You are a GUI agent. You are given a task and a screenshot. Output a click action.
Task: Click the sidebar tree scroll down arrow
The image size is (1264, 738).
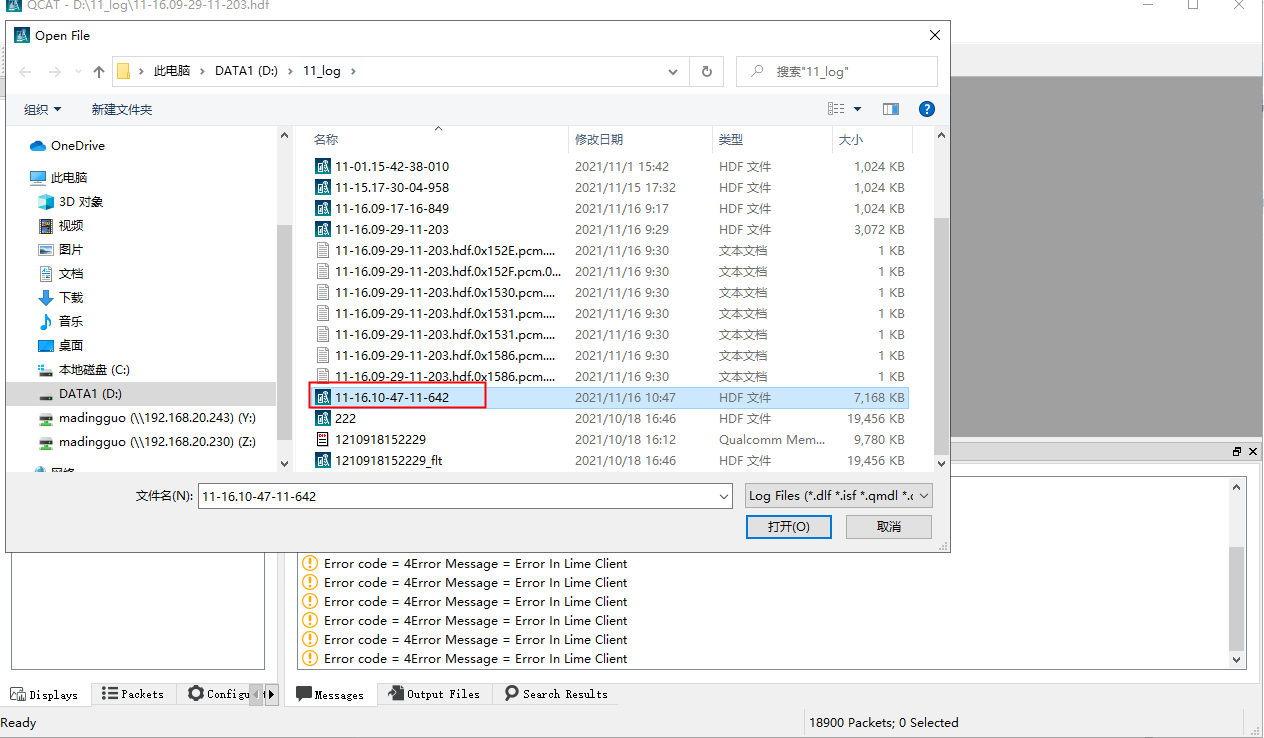284,463
